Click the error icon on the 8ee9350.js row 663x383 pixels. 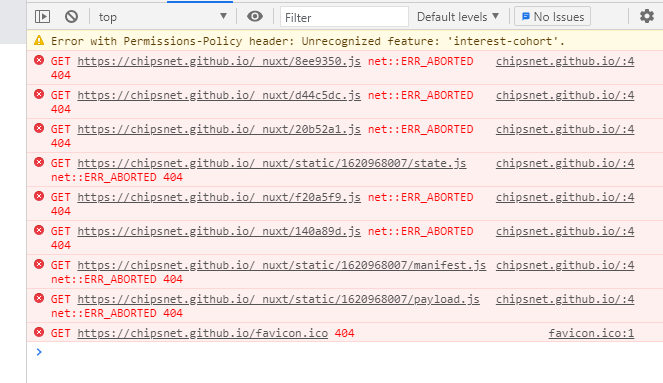tap(39, 60)
